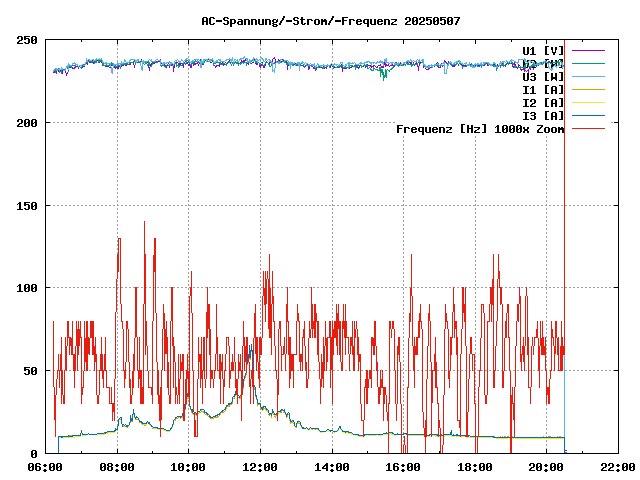Select the U1 [V] legend label
640x480 pixels.
[543, 50]
